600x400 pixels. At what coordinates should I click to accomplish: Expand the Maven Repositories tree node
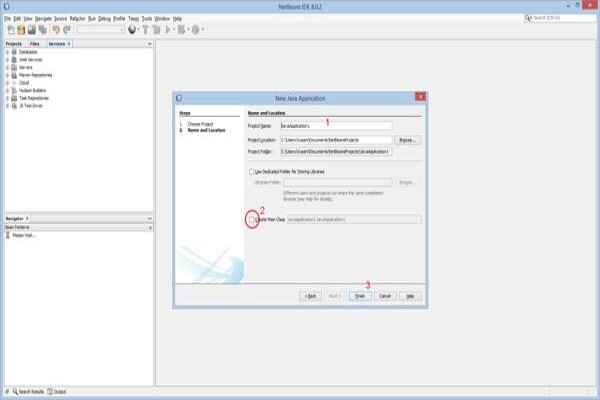tap(7, 75)
